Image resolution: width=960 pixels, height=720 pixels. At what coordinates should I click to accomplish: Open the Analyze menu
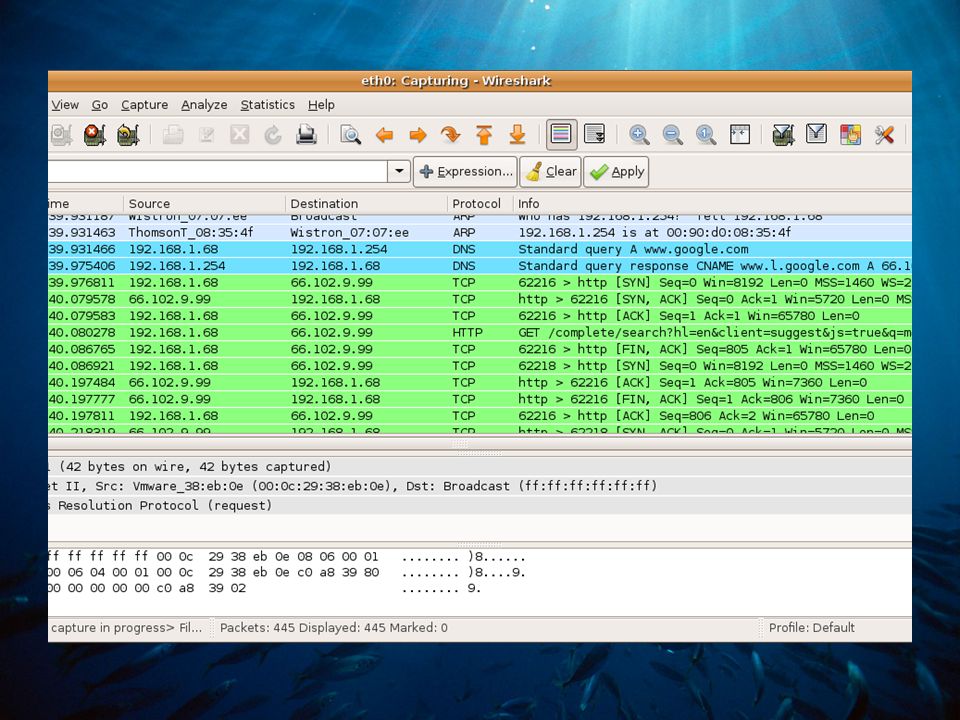point(204,105)
